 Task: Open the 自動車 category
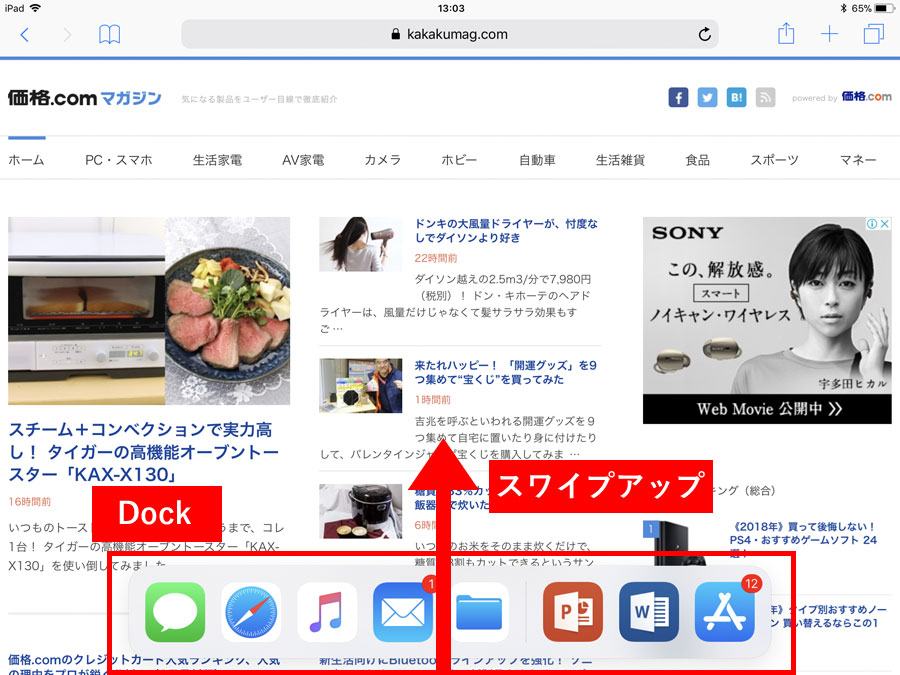click(x=537, y=160)
